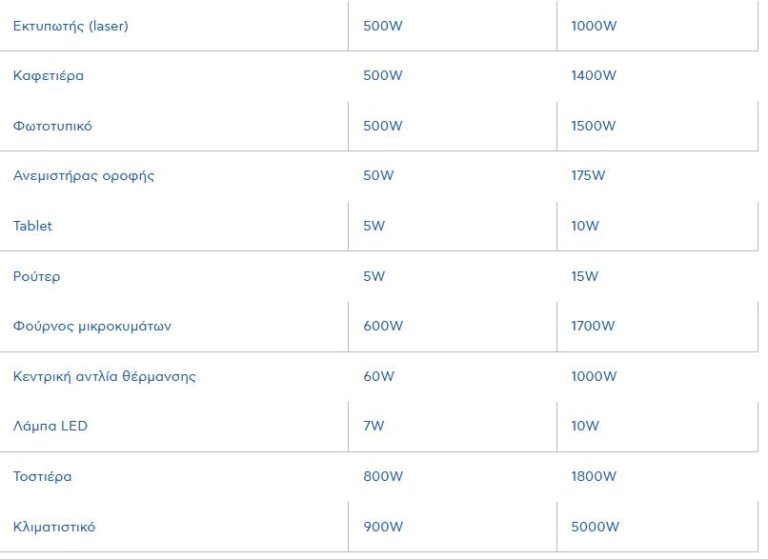Image resolution: width=768 pixels, height=559 pixels.
Task: Select the 1500W value for Φωτοτυπικό
Action: (x=594, y=126)
